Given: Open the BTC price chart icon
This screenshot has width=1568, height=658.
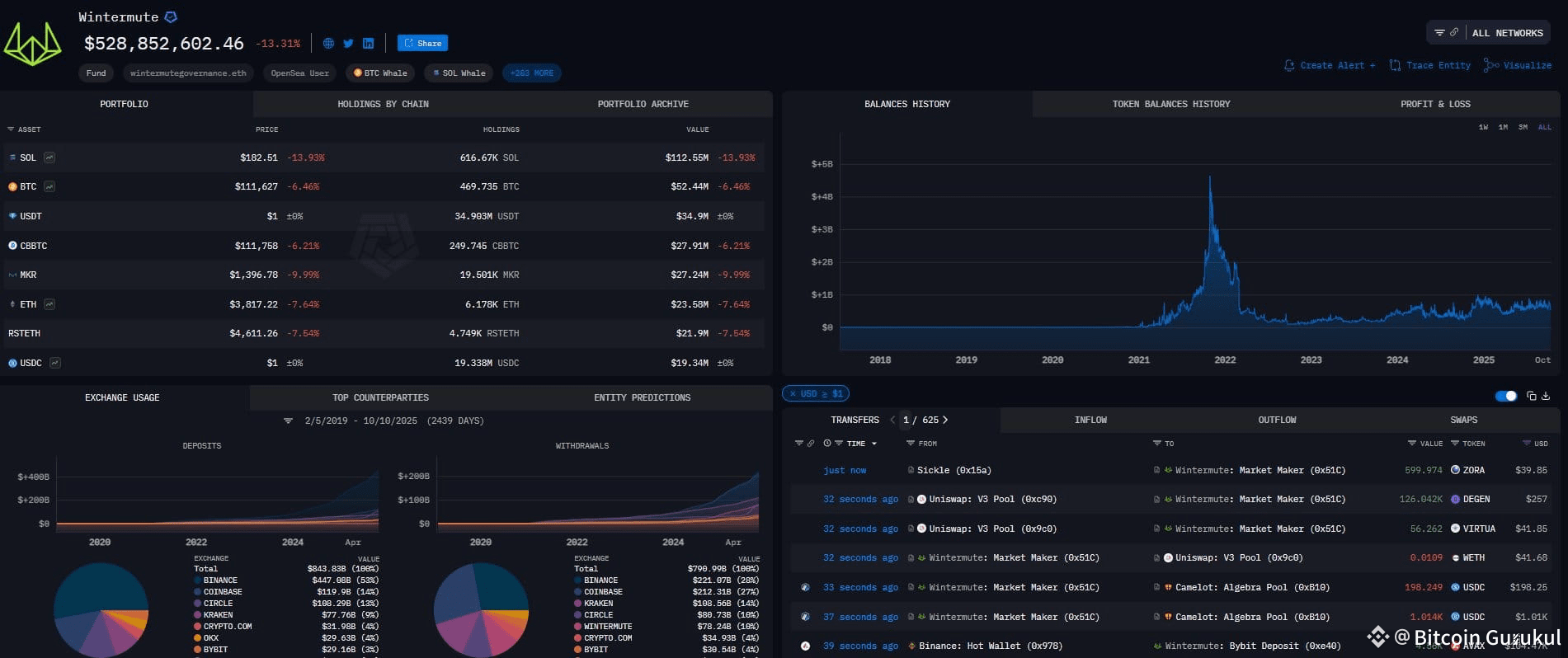Looking at the screenshot, I should pyautogui.click(x=49, y=186).
